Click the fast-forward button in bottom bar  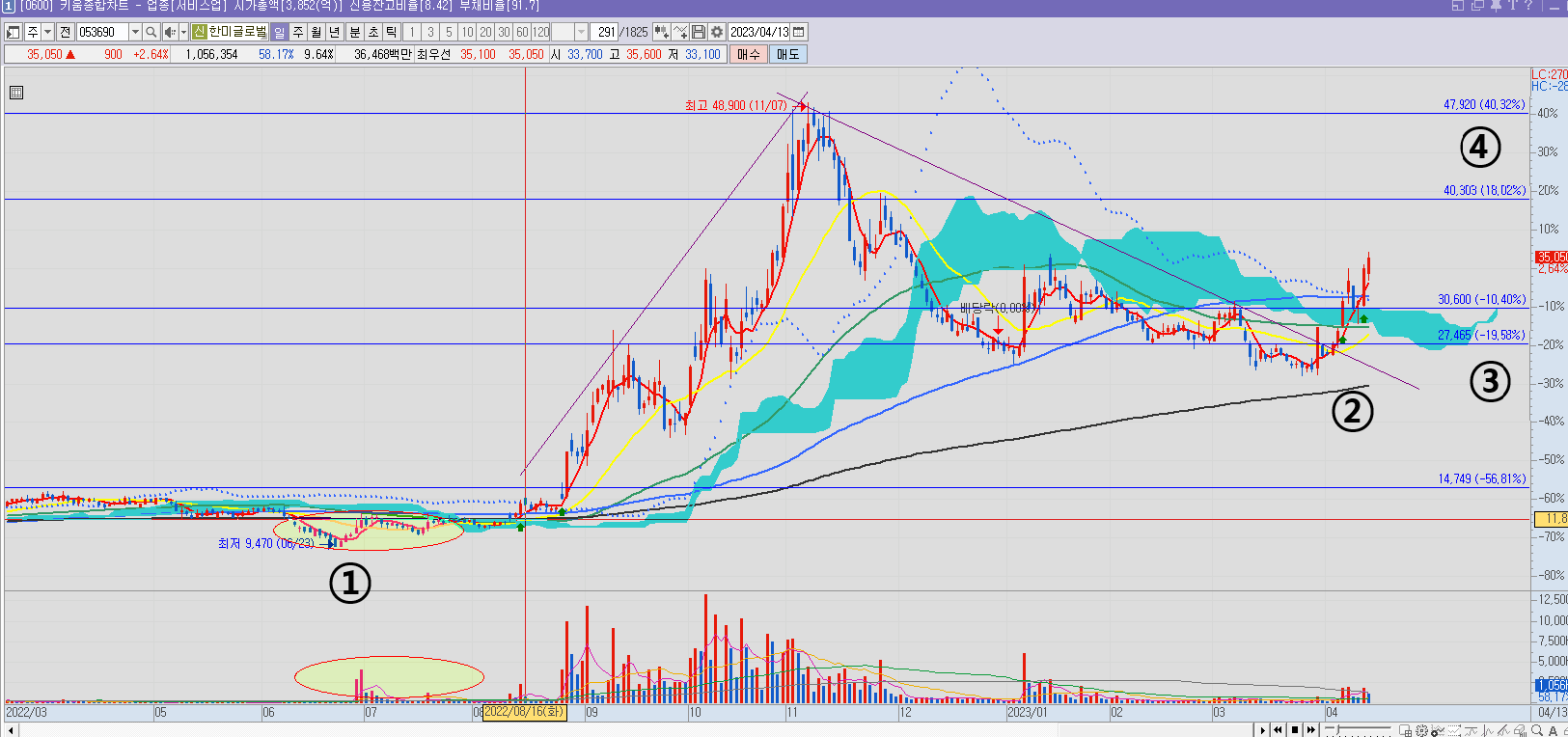pyautogui.click(x=1311, y=730)
